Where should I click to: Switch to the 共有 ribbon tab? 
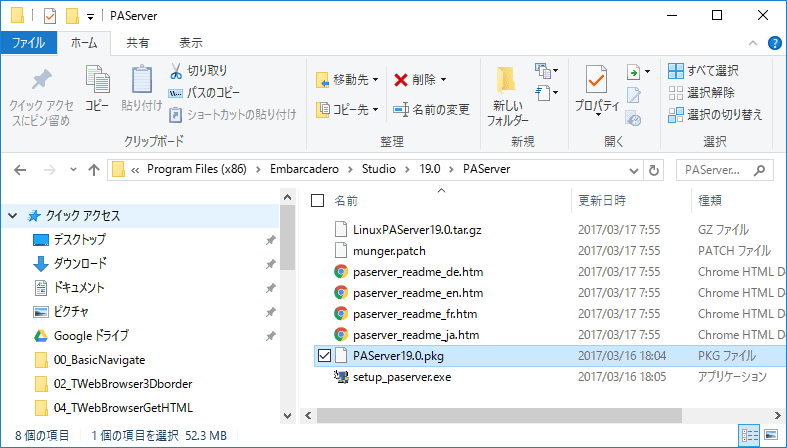tap(138, 43)
